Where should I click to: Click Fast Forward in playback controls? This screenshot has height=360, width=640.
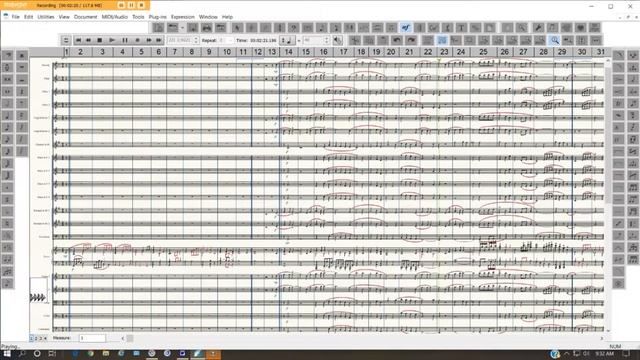pos(149,40)
